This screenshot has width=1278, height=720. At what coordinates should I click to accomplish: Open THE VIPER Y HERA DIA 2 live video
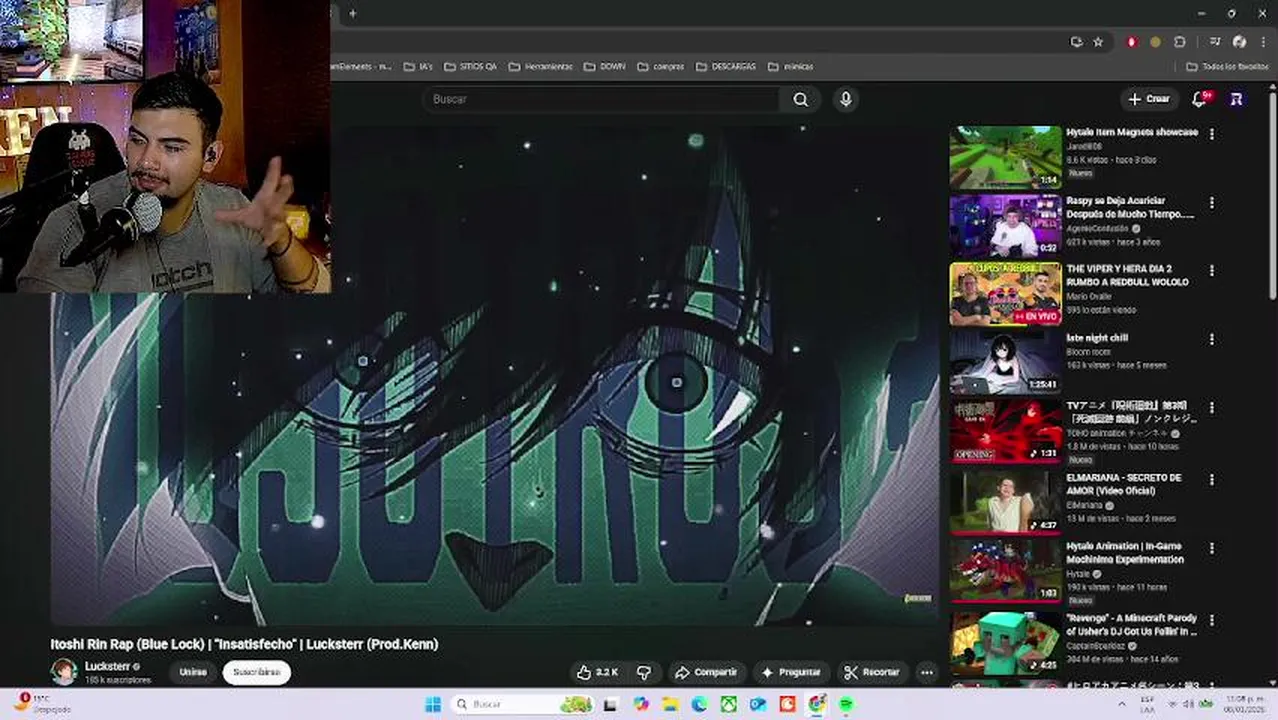point(1005,294)
